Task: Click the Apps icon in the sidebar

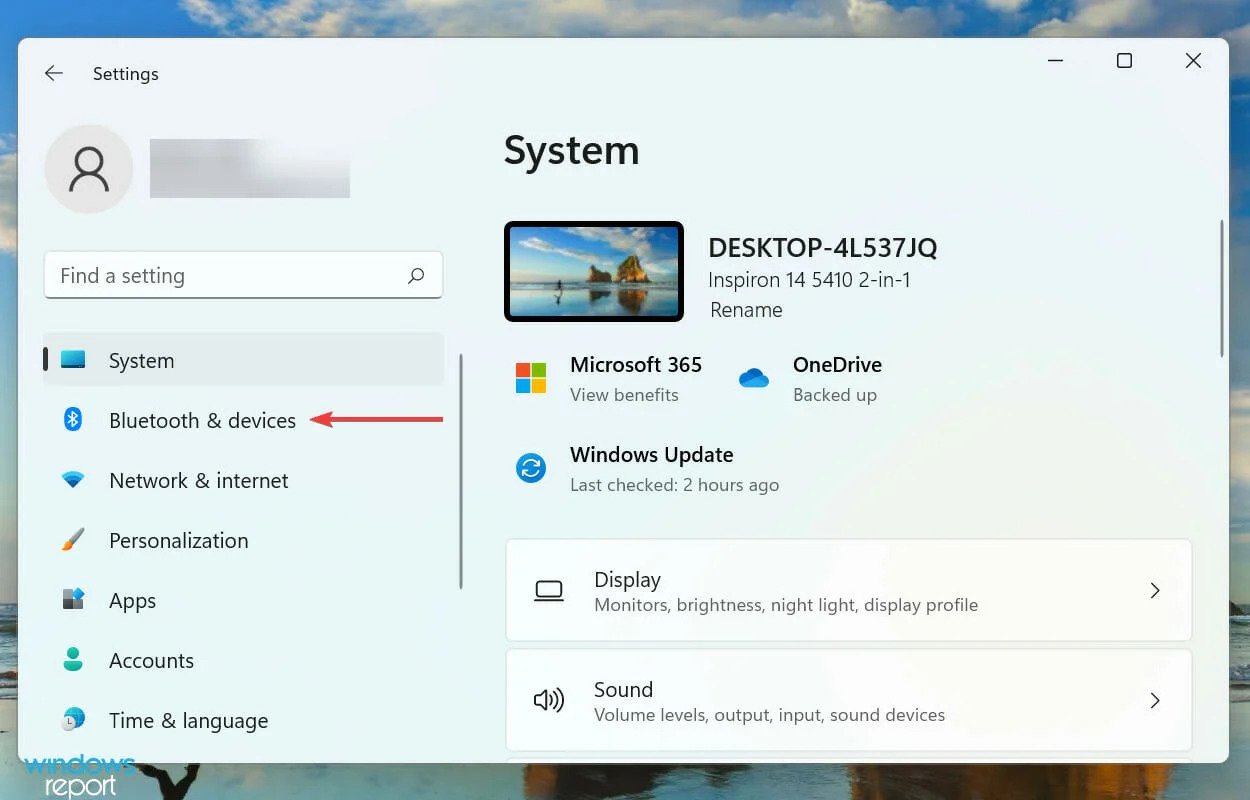Action: point(73,600)
